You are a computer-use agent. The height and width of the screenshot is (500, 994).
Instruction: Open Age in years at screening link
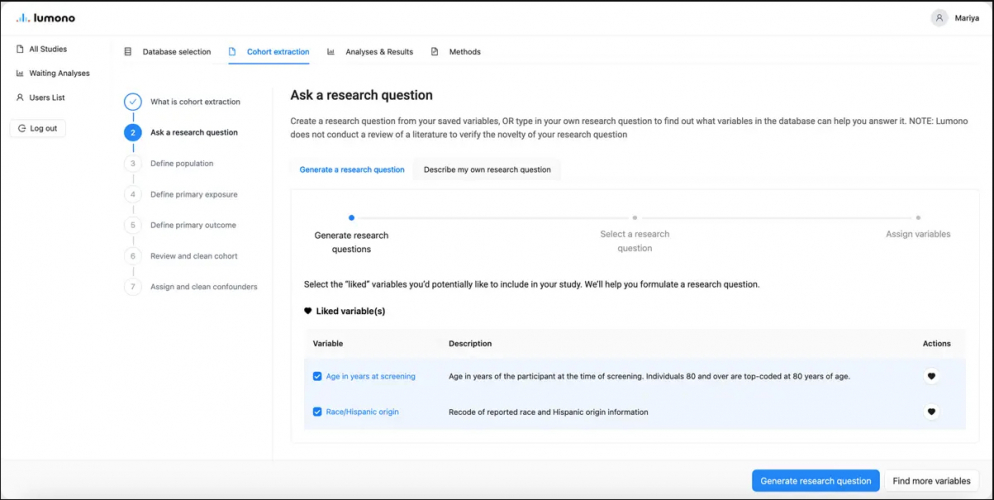pyautogui.click(x=370, y=376)
